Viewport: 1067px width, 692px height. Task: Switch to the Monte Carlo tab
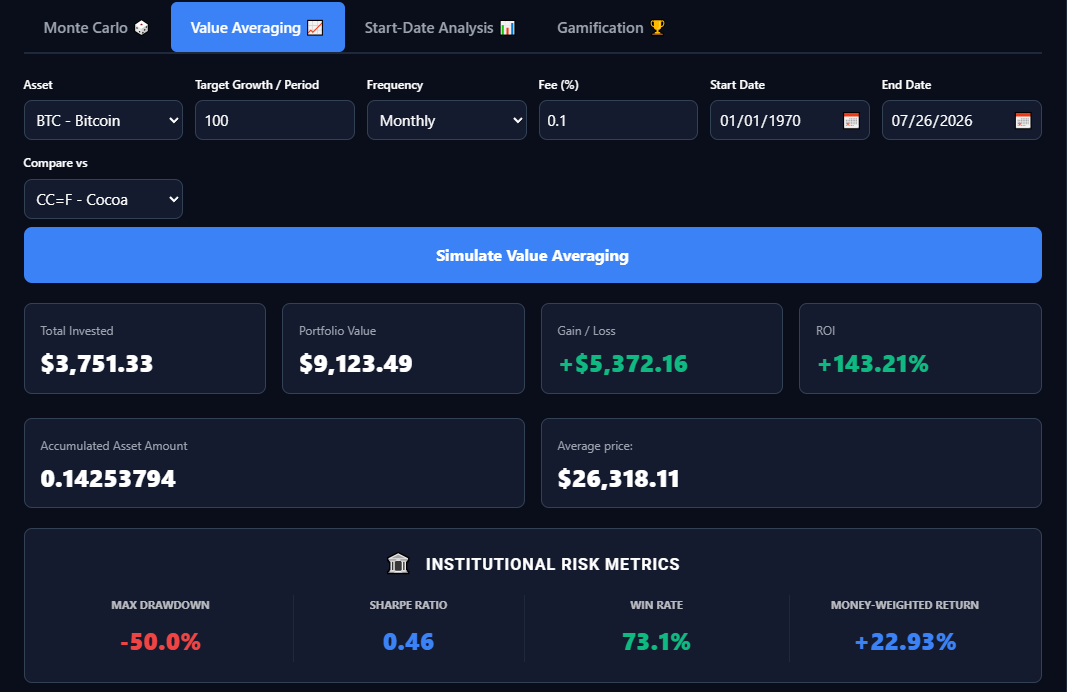[96, 28]
